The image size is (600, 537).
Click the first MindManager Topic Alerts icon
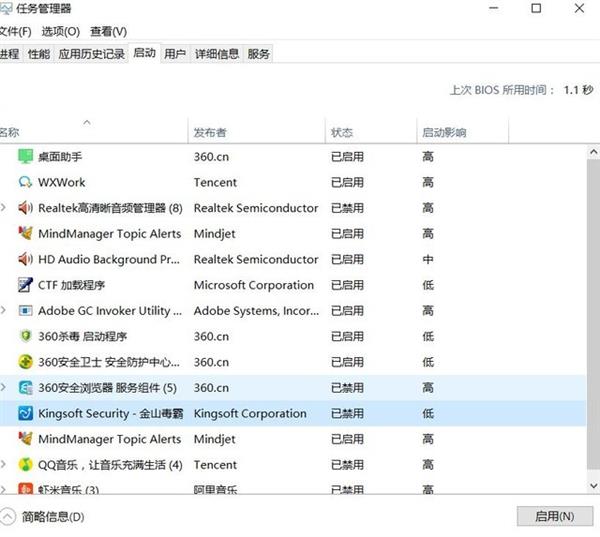(26, 233)
